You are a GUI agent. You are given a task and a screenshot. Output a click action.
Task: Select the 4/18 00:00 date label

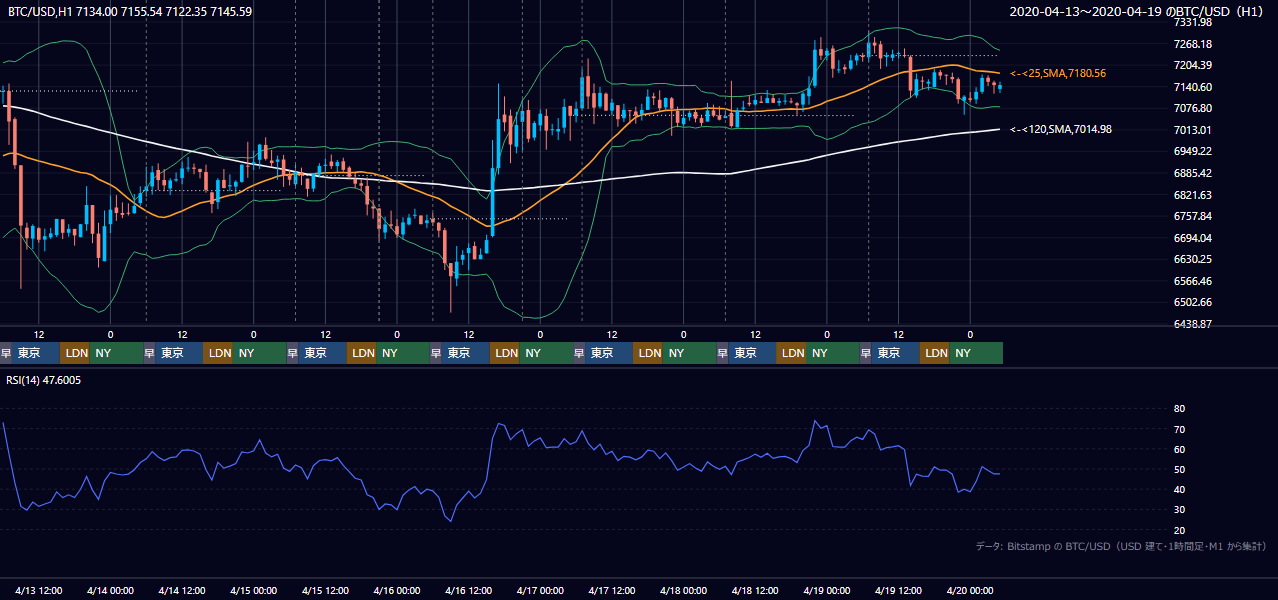pos(683,590)
